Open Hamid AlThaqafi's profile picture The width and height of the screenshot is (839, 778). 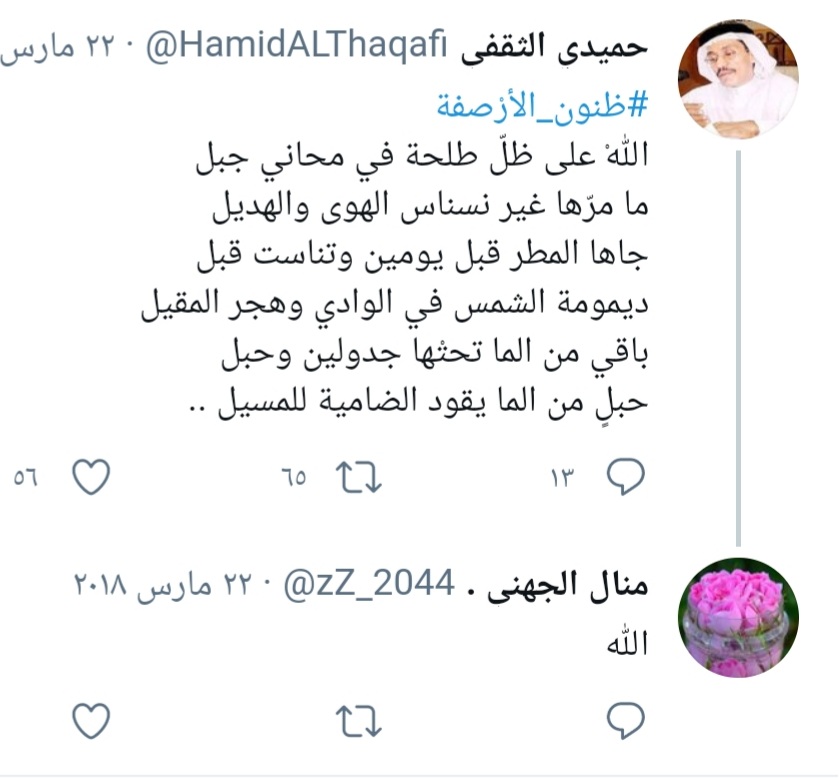pos(738,79)
